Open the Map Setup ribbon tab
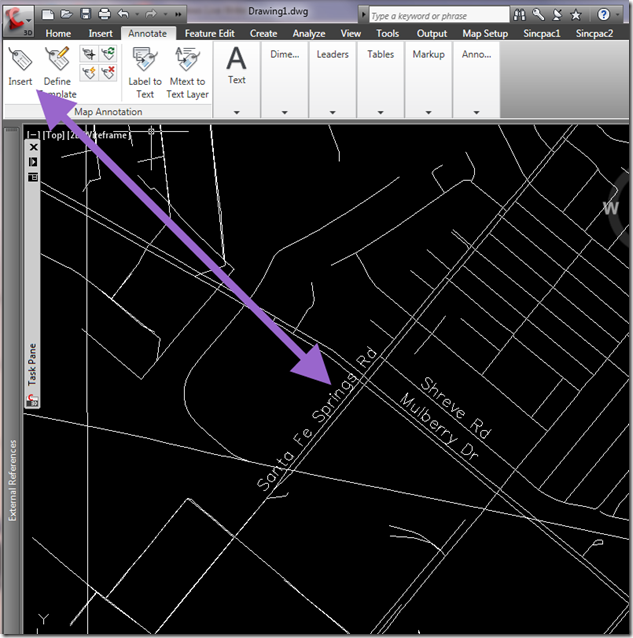The height and width of the screenshot is (638, 633). pos(485,33)
